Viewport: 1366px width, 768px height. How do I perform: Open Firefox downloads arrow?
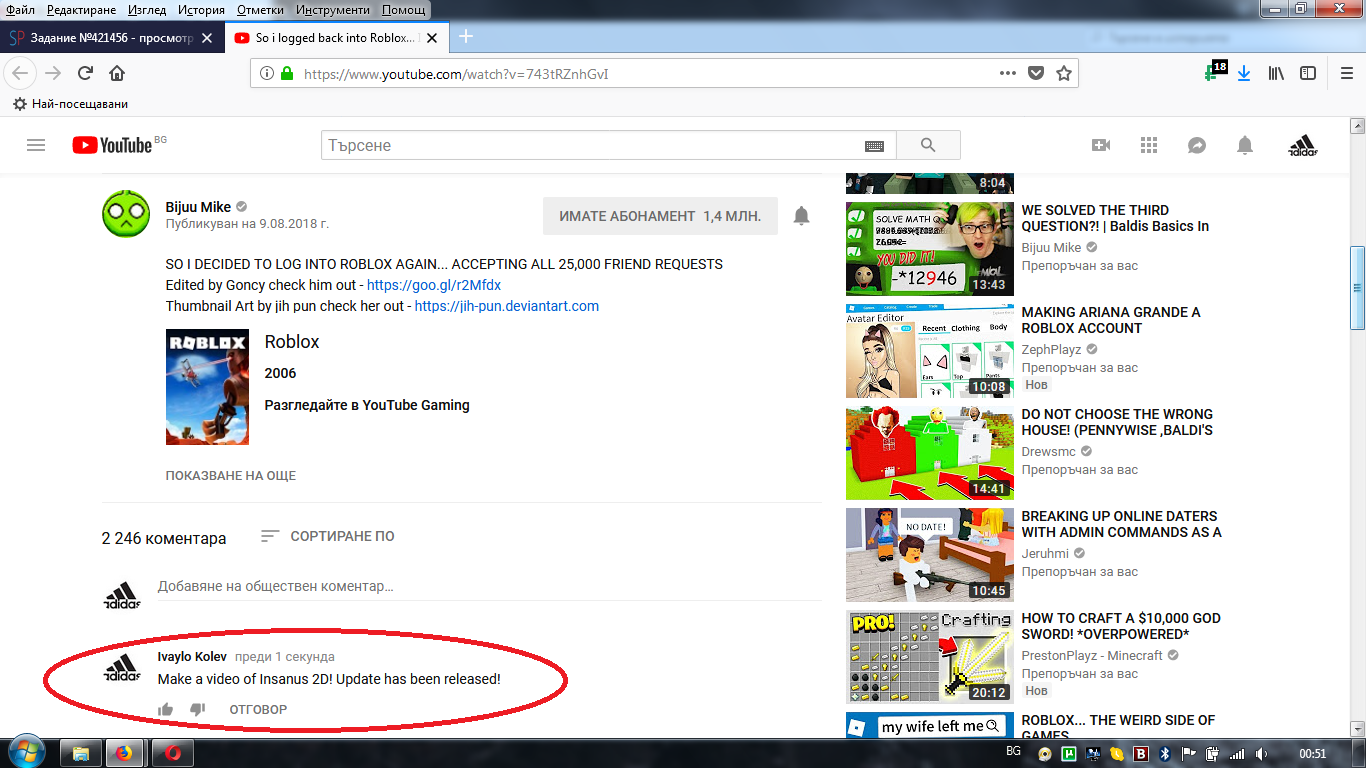click(1244, 73)
